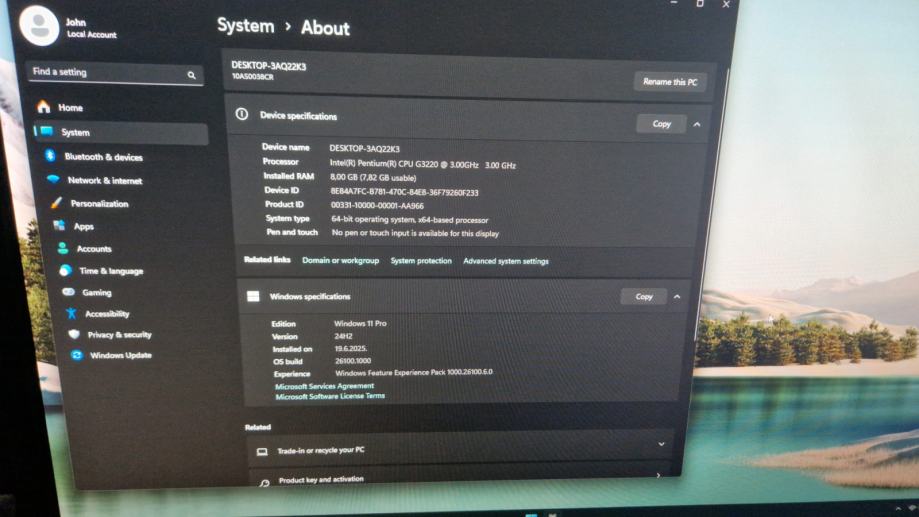This screenshot has width=919, height=517.
Task: Copy the Windows specifications
Action: (x=644, y=297)
